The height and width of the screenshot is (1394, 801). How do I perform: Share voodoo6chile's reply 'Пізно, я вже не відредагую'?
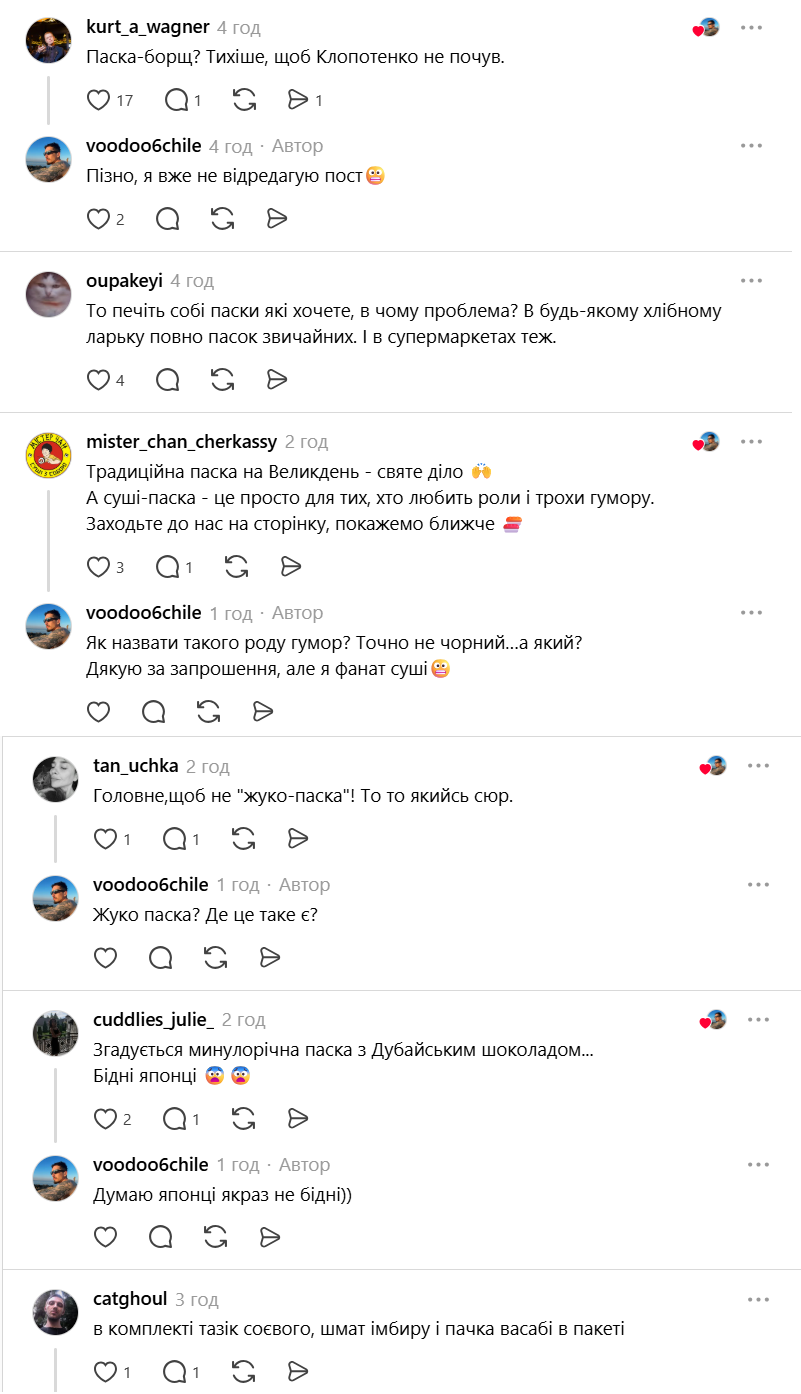pyautogui.click(x=277, y=219)
